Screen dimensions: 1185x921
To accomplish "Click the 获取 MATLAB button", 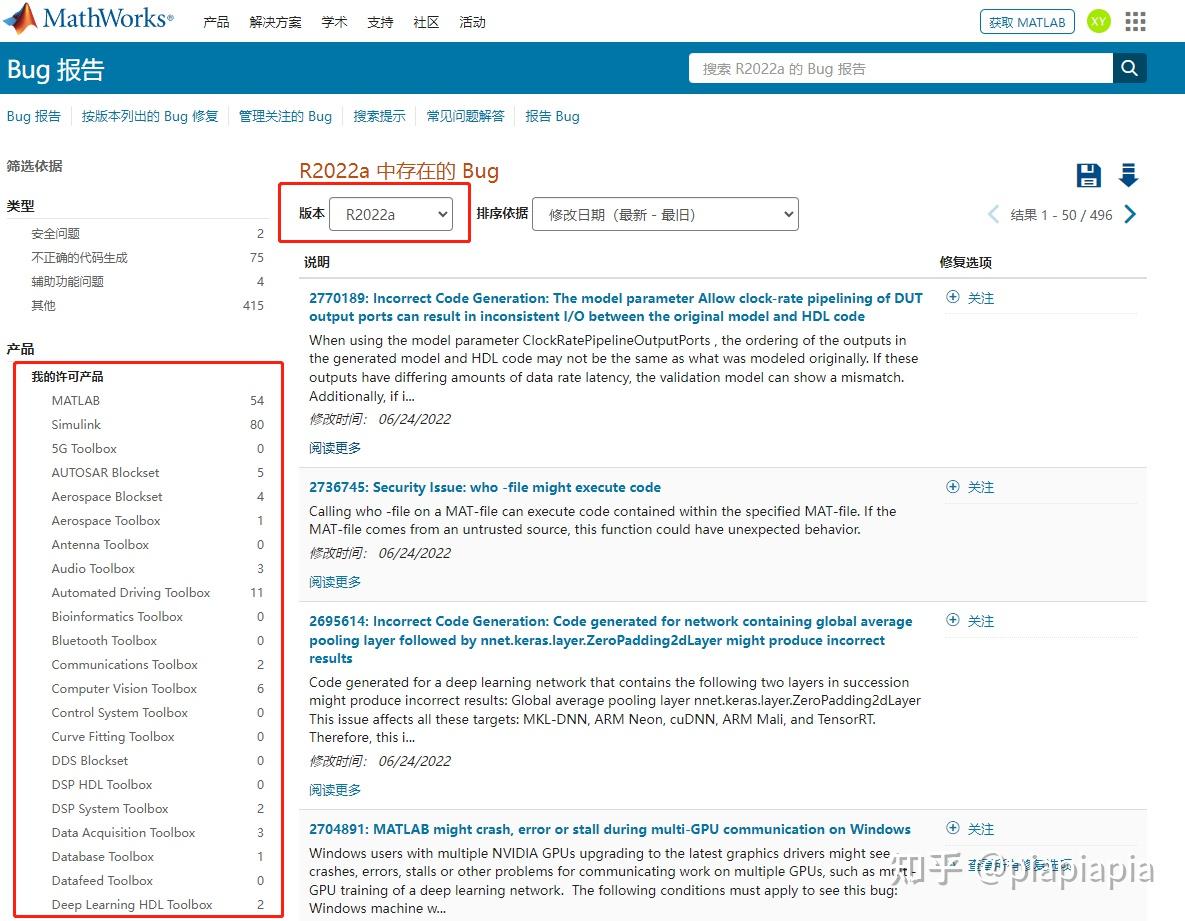I will coord(1027,22).
